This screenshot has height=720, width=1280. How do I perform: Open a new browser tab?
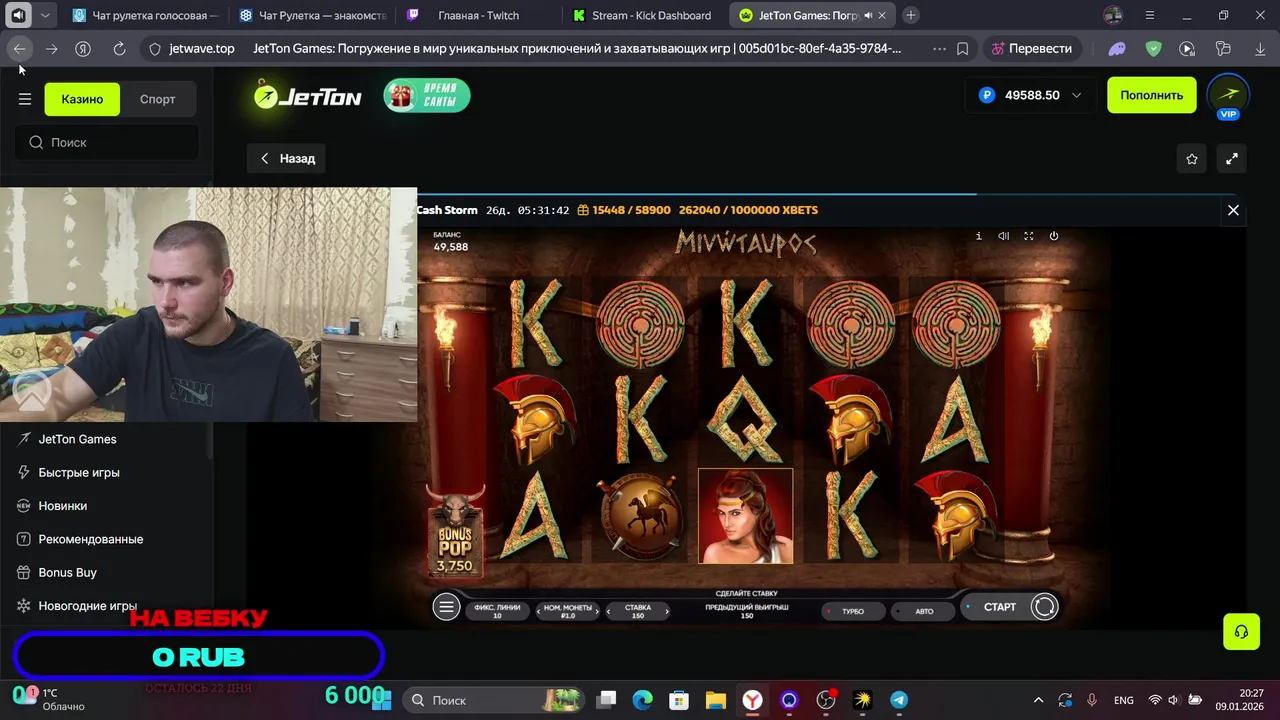pyautogui.click(x=911, y=15)
